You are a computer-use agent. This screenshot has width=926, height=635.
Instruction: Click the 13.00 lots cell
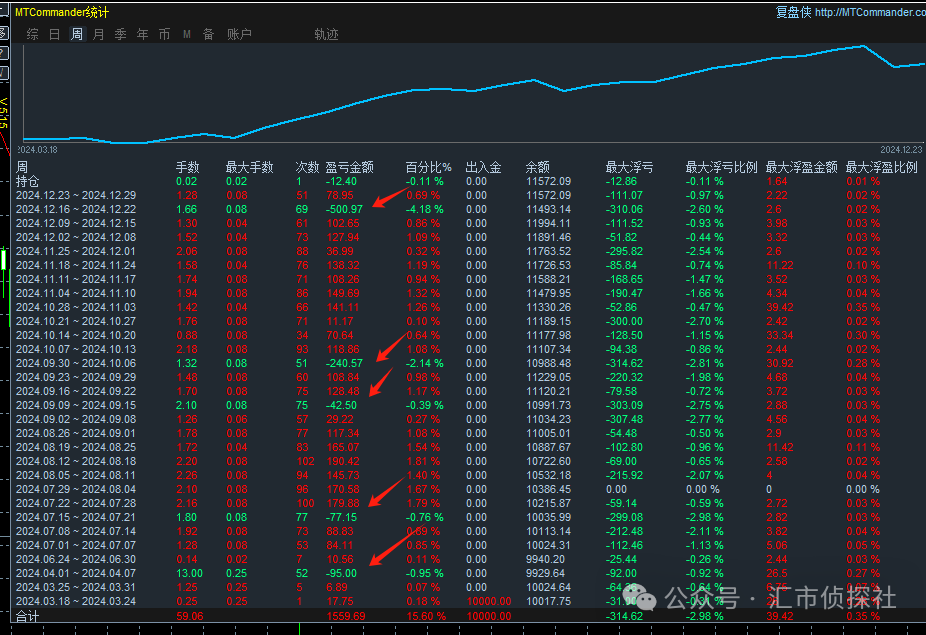190,574
